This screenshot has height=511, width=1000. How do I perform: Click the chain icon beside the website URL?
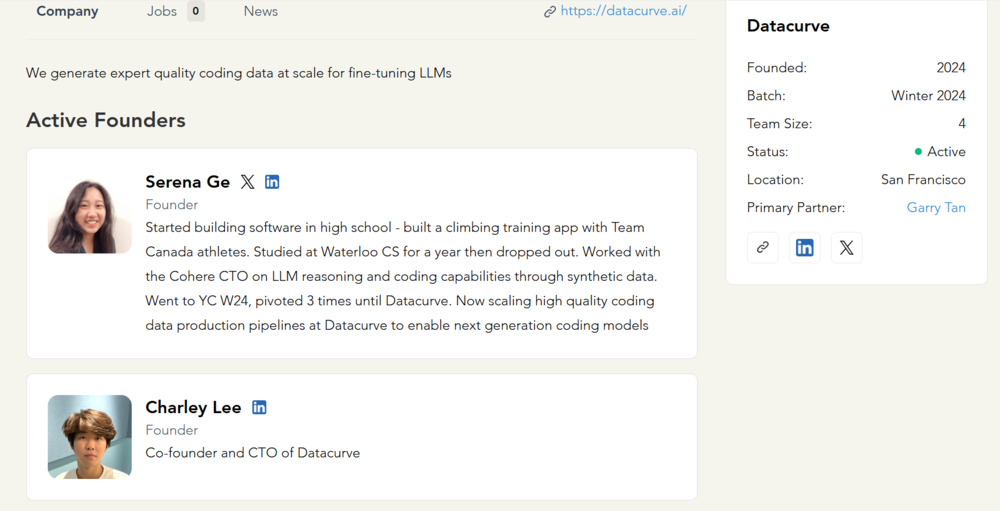click(550, 12)
